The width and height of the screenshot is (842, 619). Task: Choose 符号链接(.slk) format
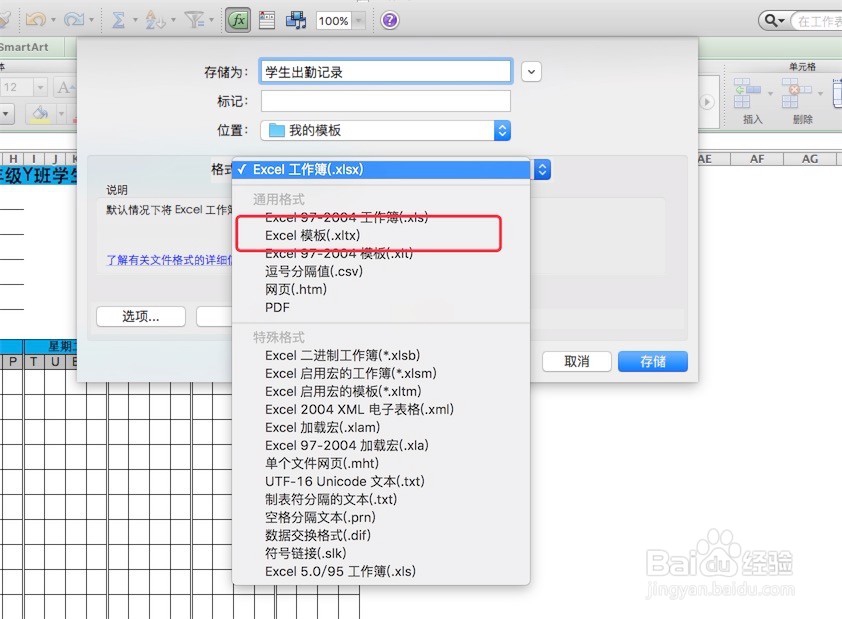[381, 554]
